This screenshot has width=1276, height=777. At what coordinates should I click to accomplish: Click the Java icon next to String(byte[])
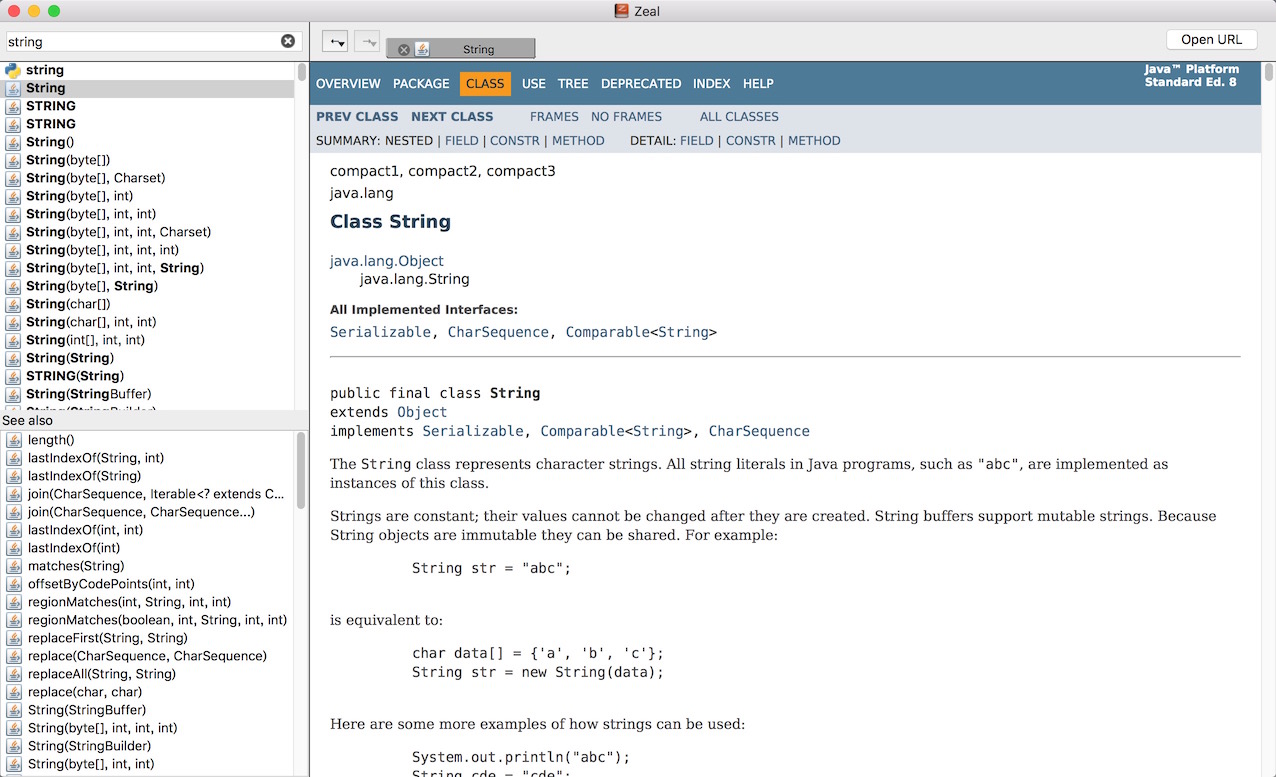(x=11, y=160)
